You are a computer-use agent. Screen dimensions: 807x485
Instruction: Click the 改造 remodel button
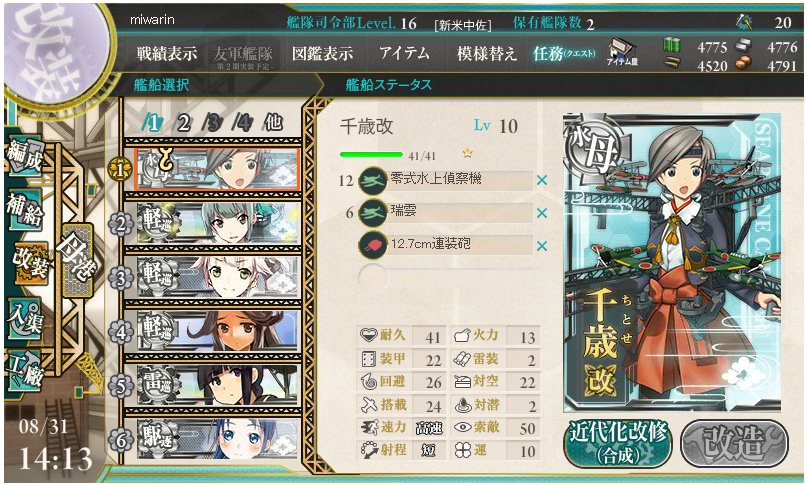734,443
